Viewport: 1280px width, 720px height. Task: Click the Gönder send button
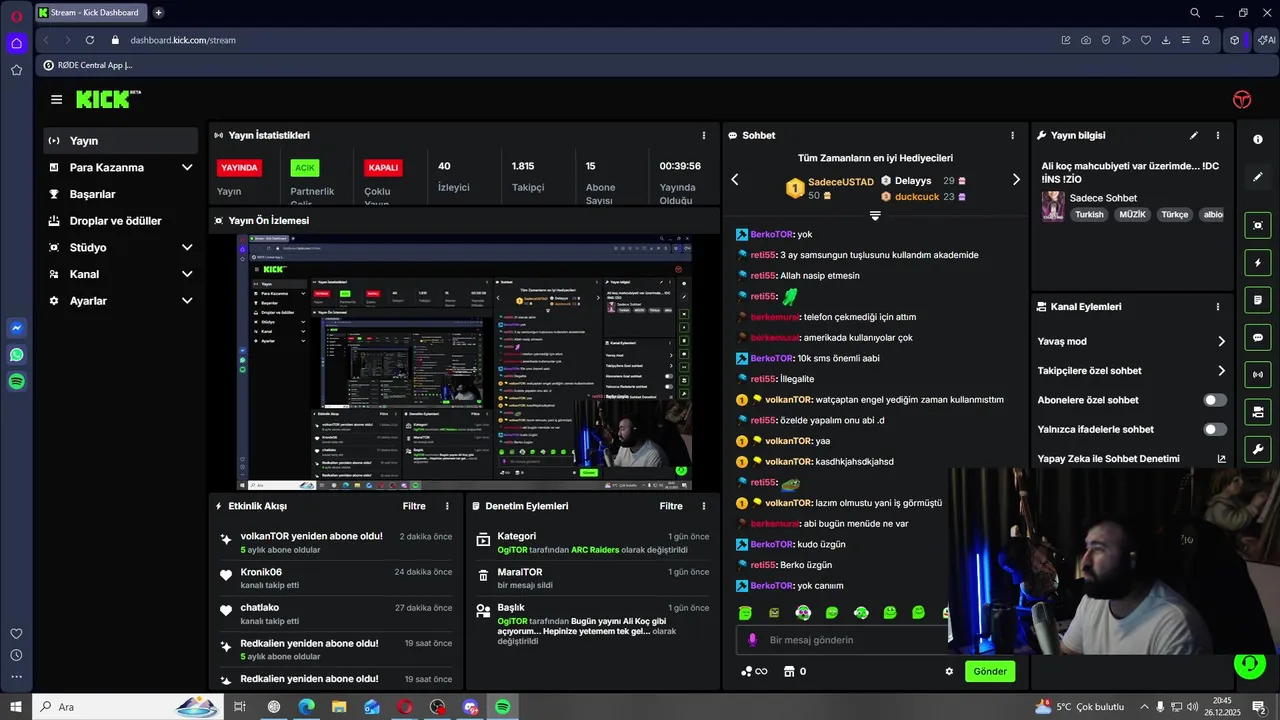(990, 671)
